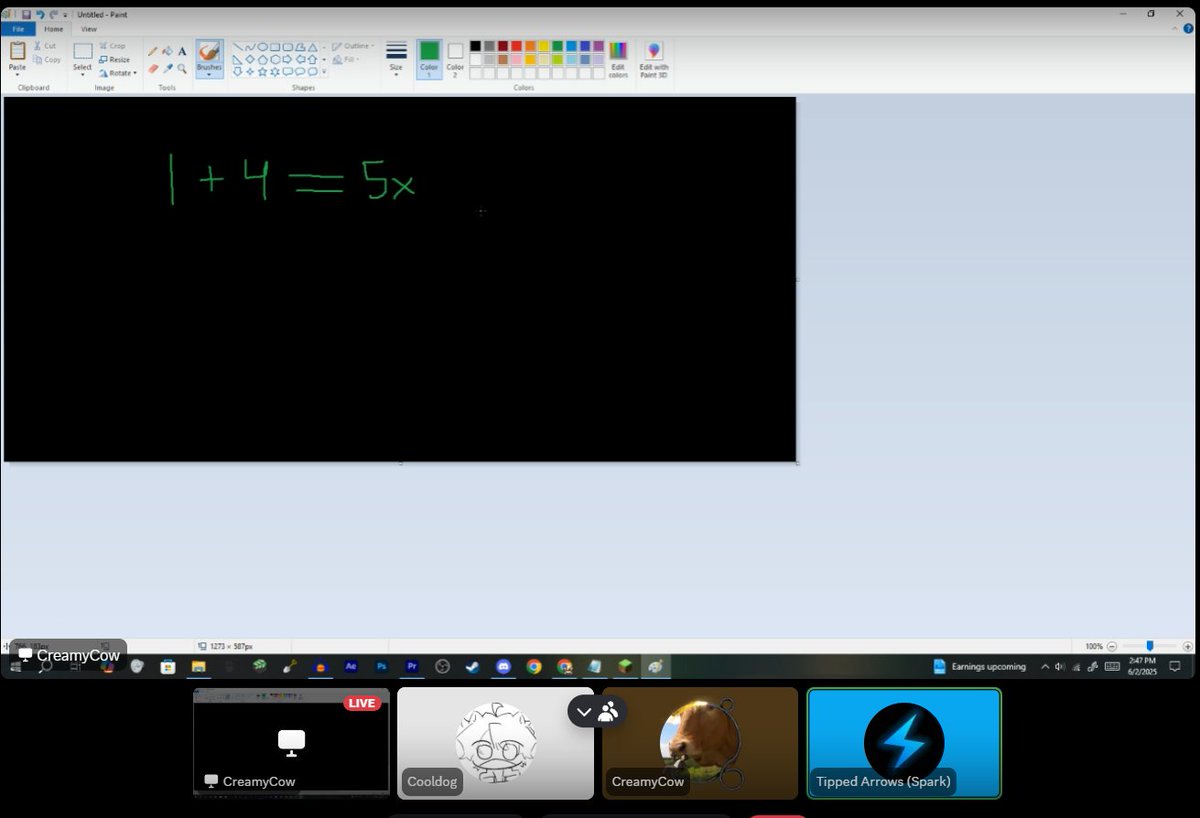Select the Magnifier tool
This screenshot has height=818, width=1200.
(x=182, y=69)
